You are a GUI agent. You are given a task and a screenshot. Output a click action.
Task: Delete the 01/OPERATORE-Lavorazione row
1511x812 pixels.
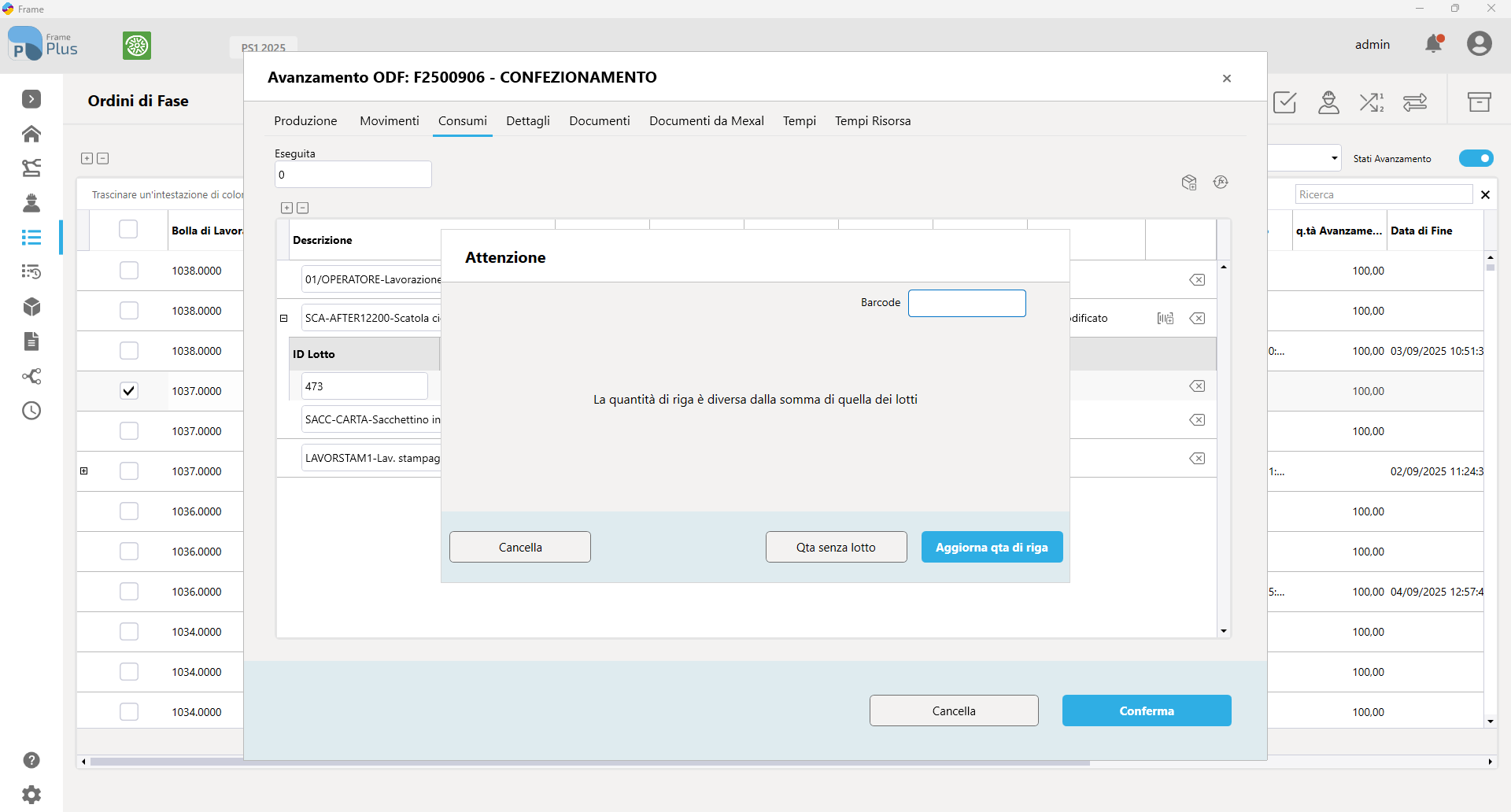tap(1197, 280)
